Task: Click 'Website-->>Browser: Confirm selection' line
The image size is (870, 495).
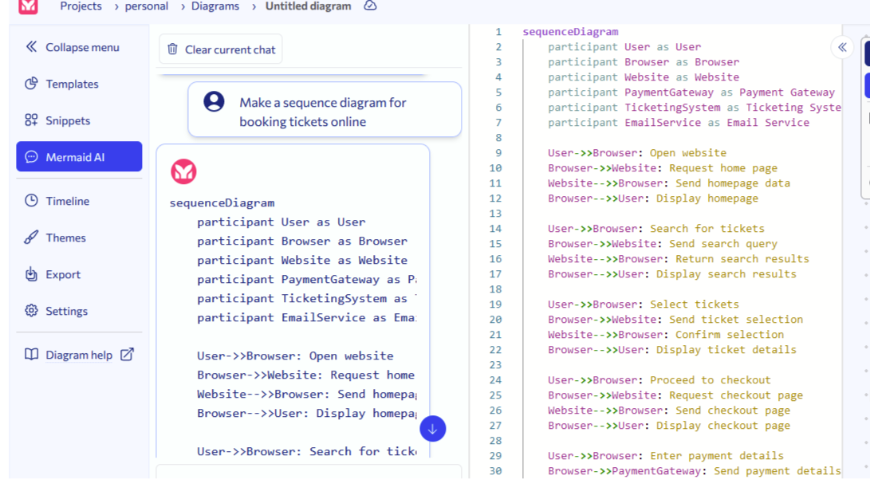Action: tap(666, 335)
